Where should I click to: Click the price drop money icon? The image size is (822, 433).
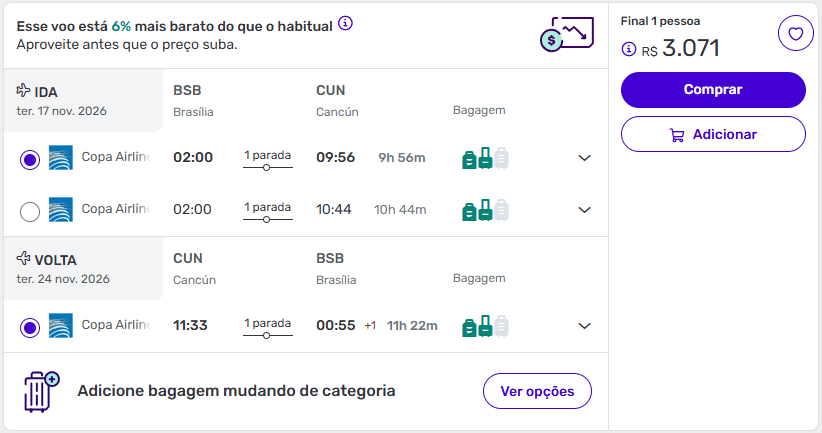point(561,35)
